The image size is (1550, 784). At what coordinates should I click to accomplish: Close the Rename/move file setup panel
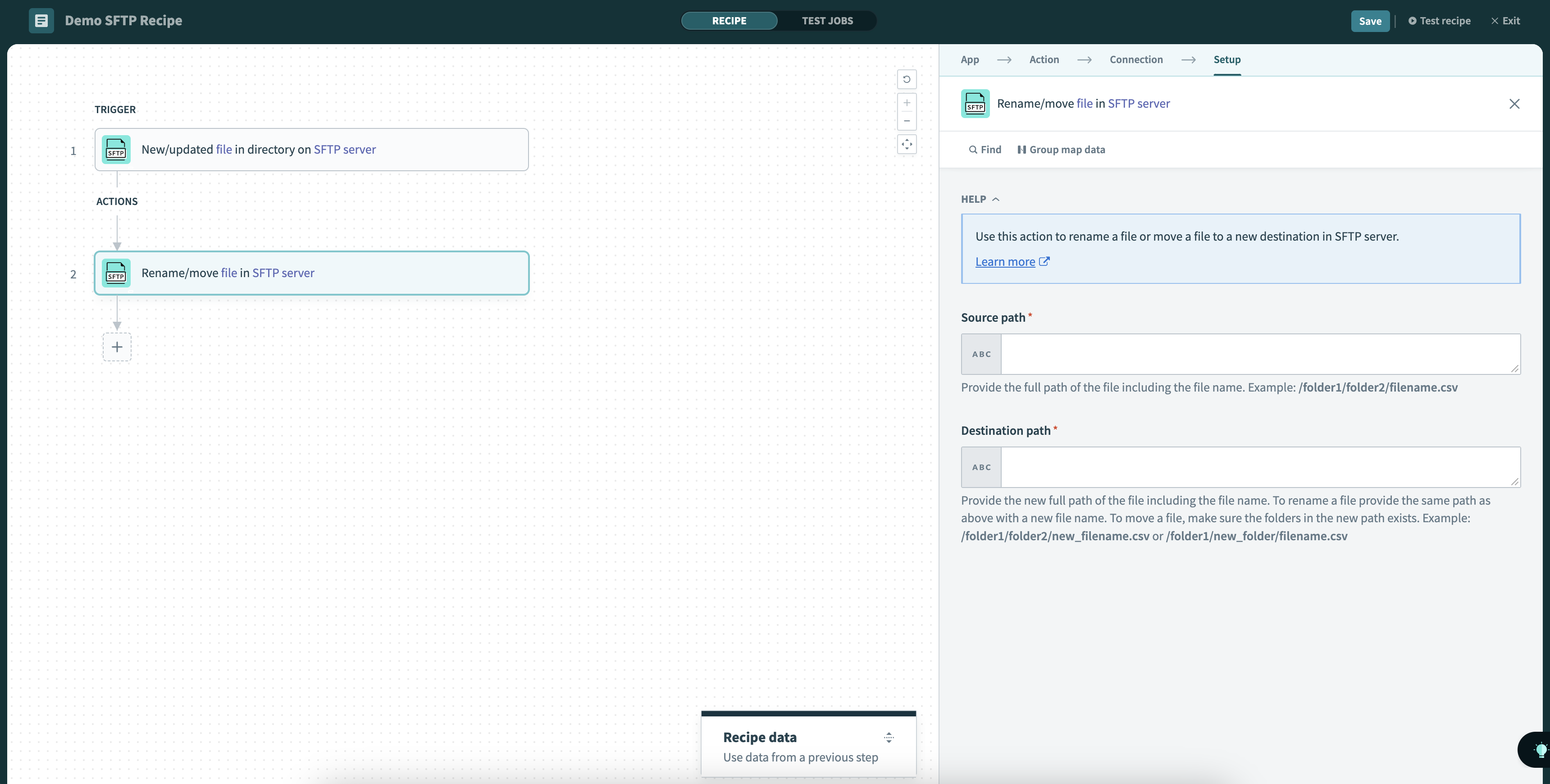click(x=1514, y=104)
